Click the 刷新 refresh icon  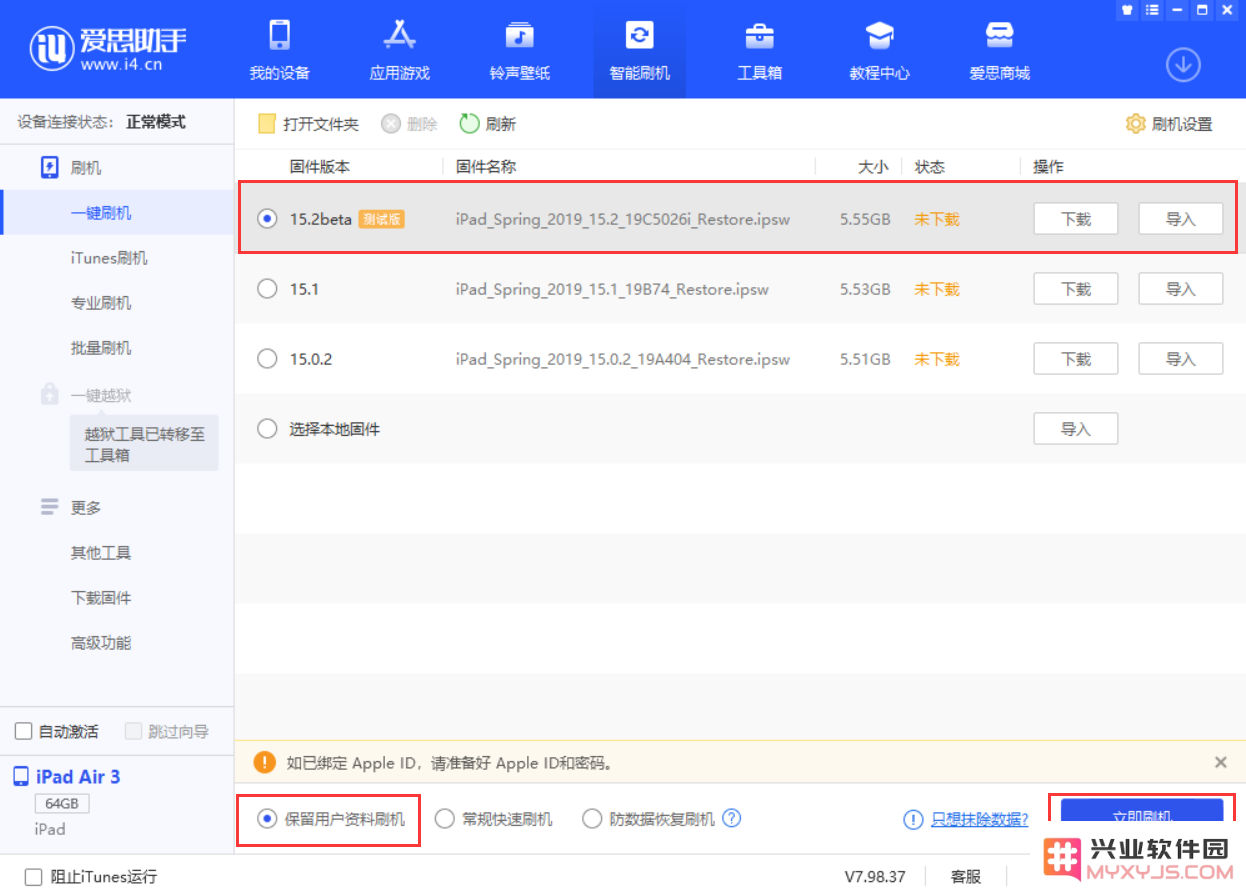469,124
